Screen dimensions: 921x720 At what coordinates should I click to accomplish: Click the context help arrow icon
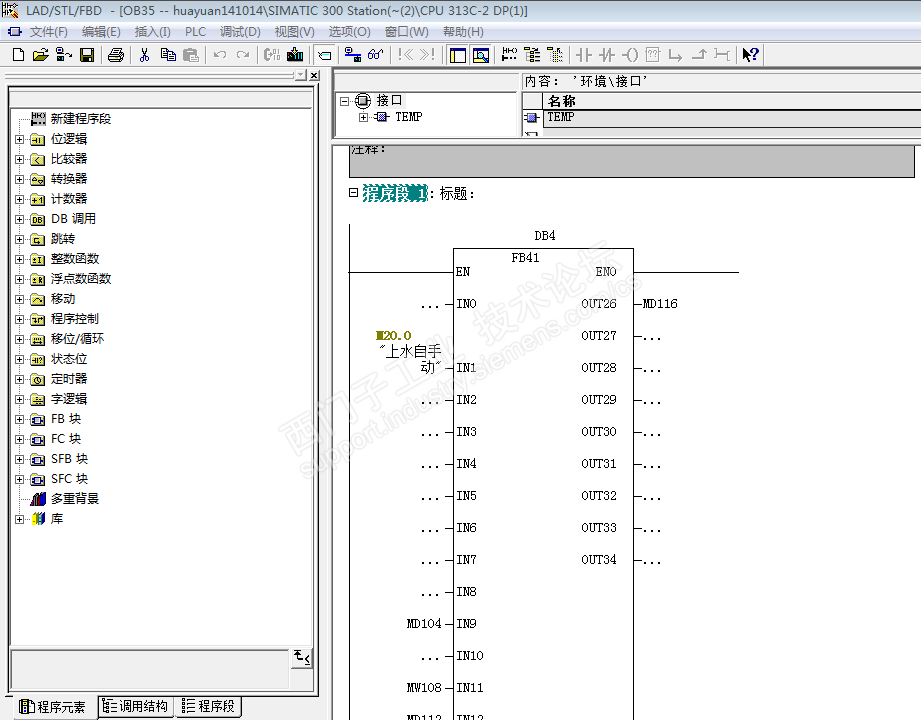pos(750,55)
